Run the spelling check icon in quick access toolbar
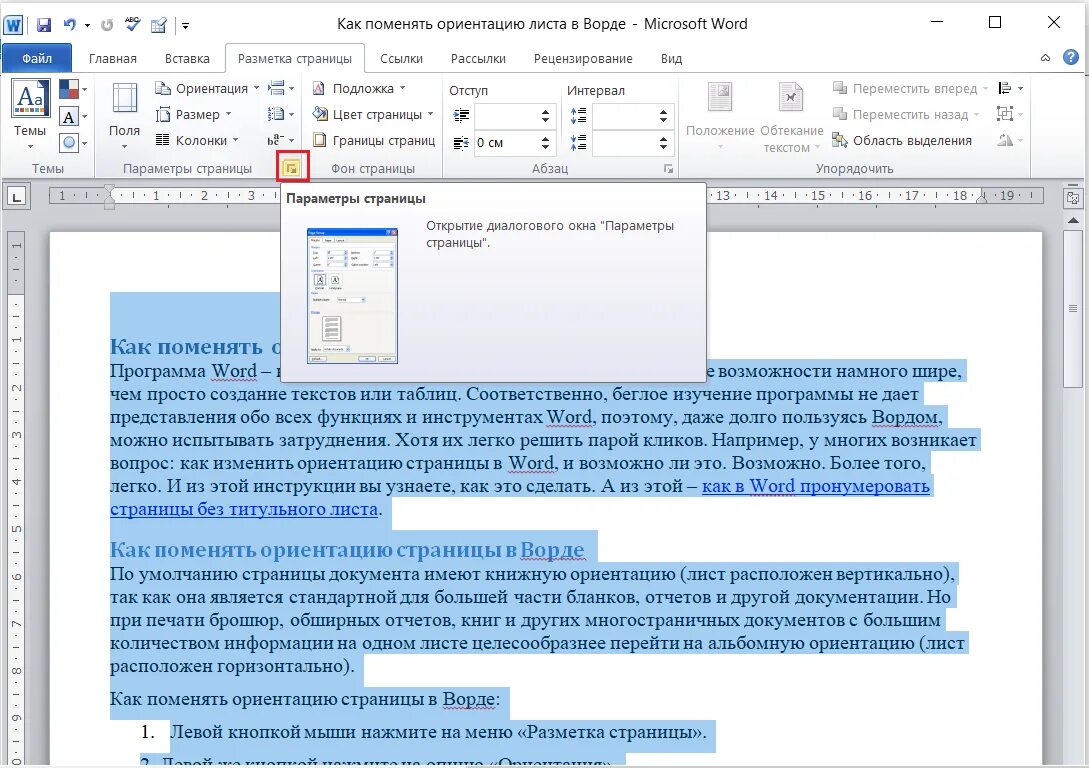The width and height of the screenshot is (1089, 768). click(x=132, y=24)
